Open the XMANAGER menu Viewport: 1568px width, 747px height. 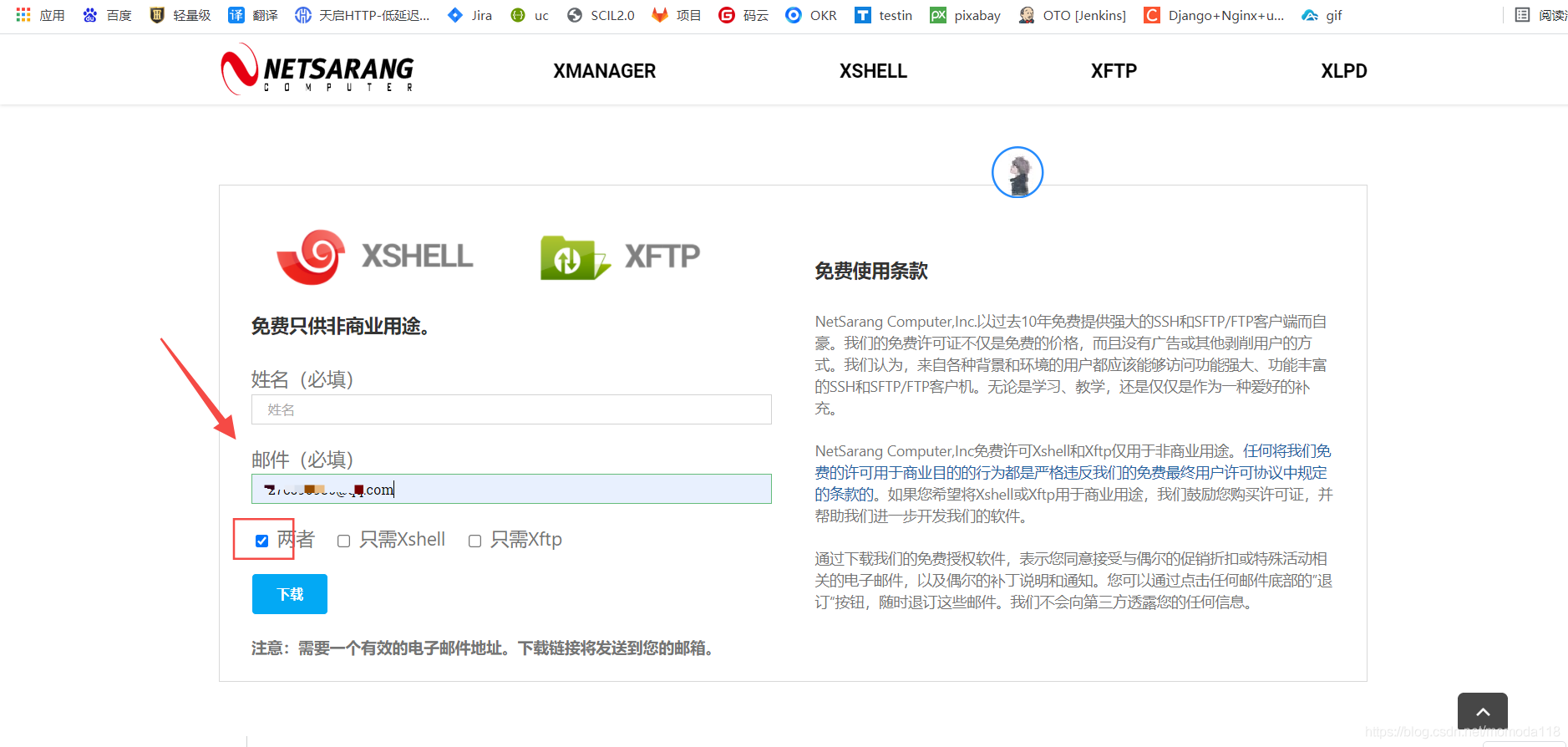pyautogui.click(x=605, y=71)
